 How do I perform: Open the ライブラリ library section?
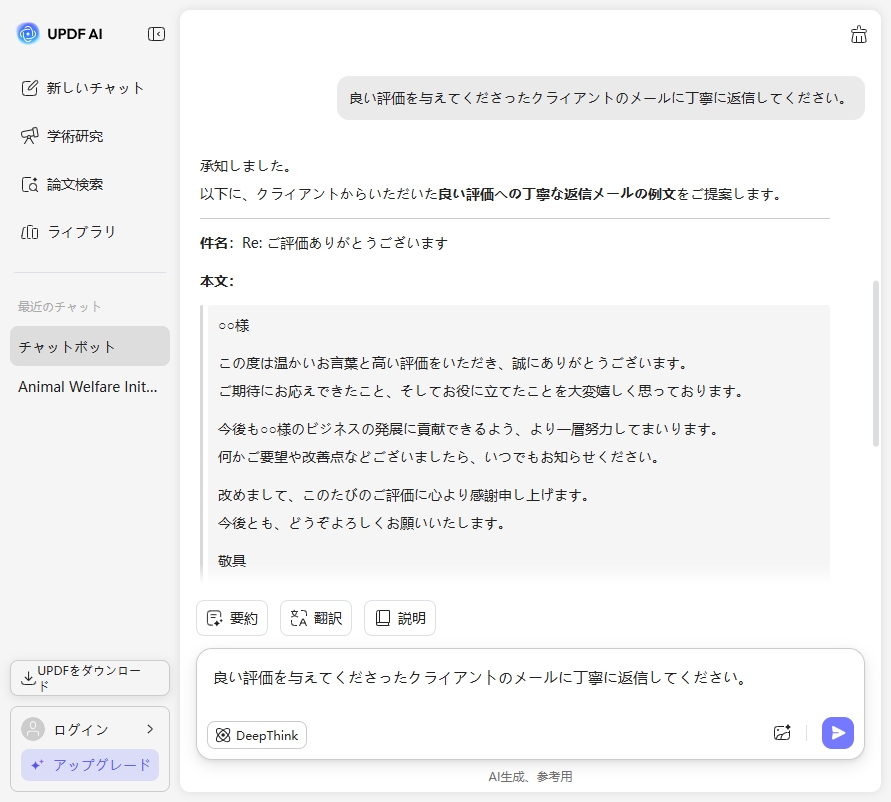click(77, 232)
